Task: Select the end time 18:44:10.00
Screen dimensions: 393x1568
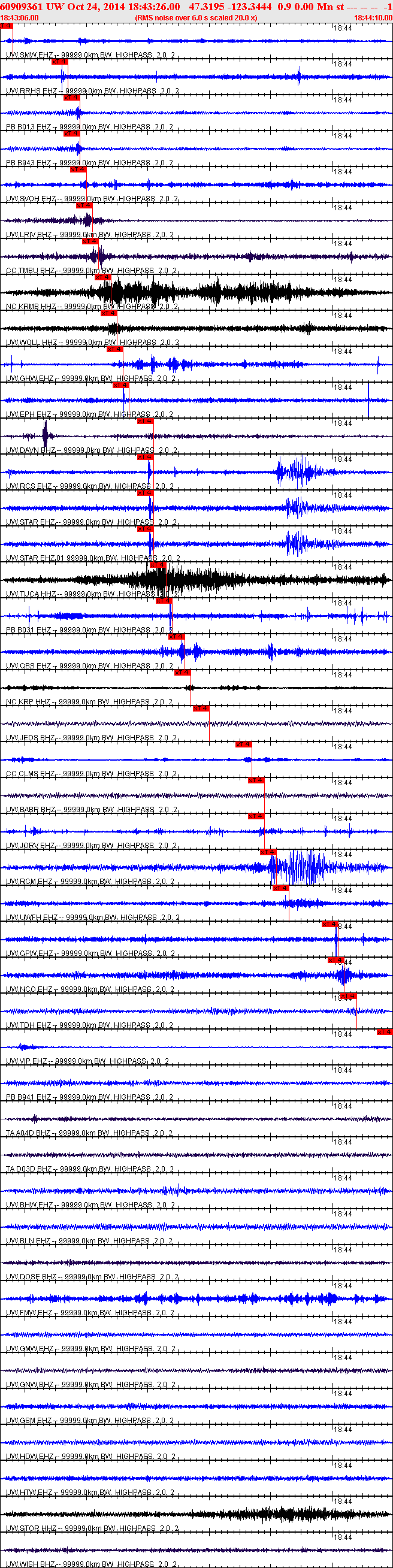Action: tap(373, 17)
